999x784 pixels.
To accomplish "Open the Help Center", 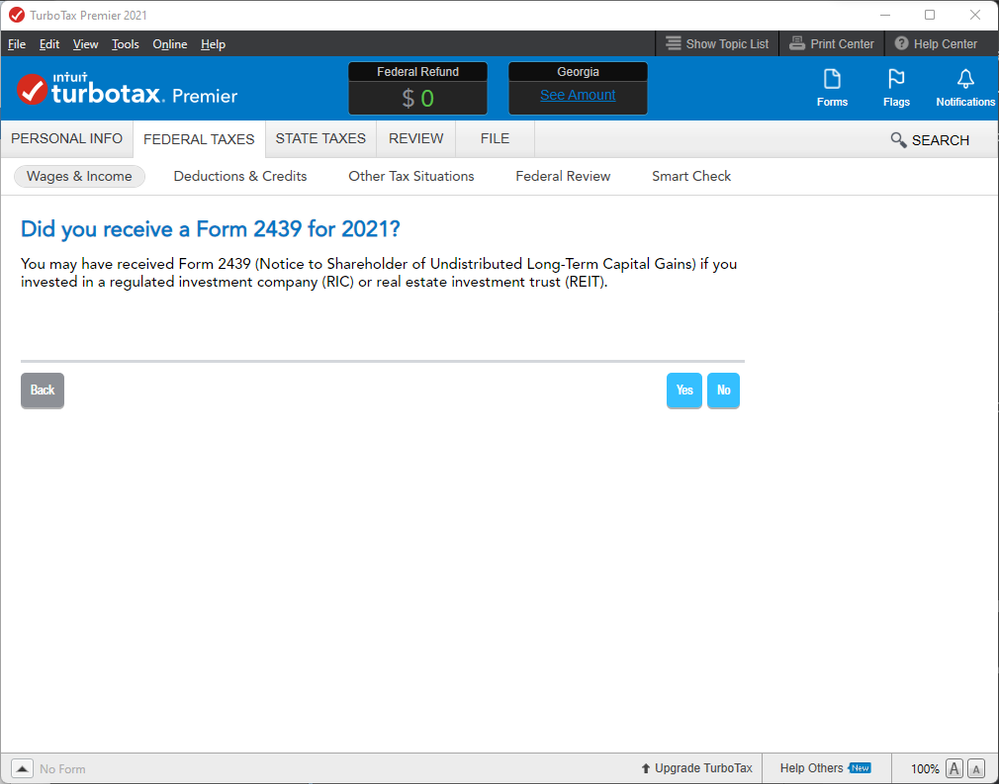I will (935, 44).
